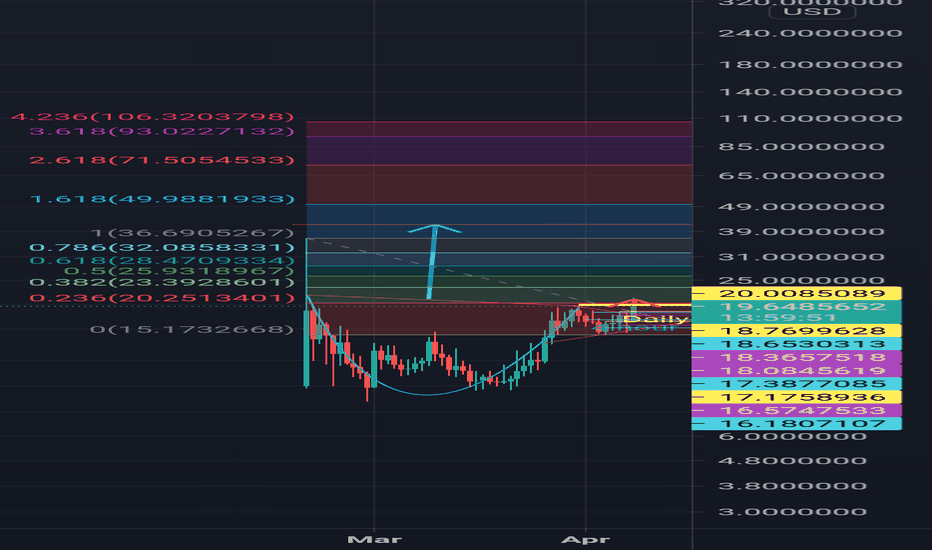932x550 pixels.
Task: Select the cyan 18.6530313 price tag
Action: (796, 344)
